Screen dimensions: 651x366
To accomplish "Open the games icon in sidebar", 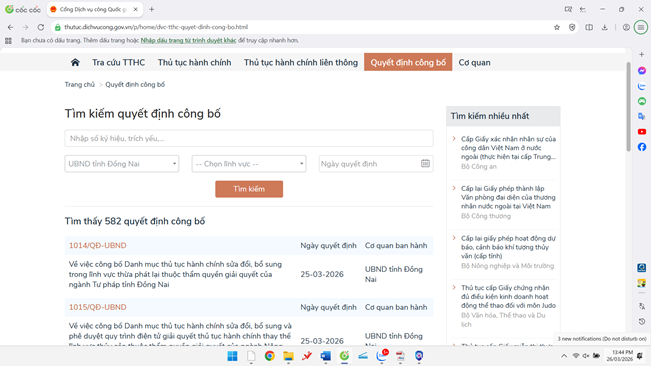I will point(642,101).
